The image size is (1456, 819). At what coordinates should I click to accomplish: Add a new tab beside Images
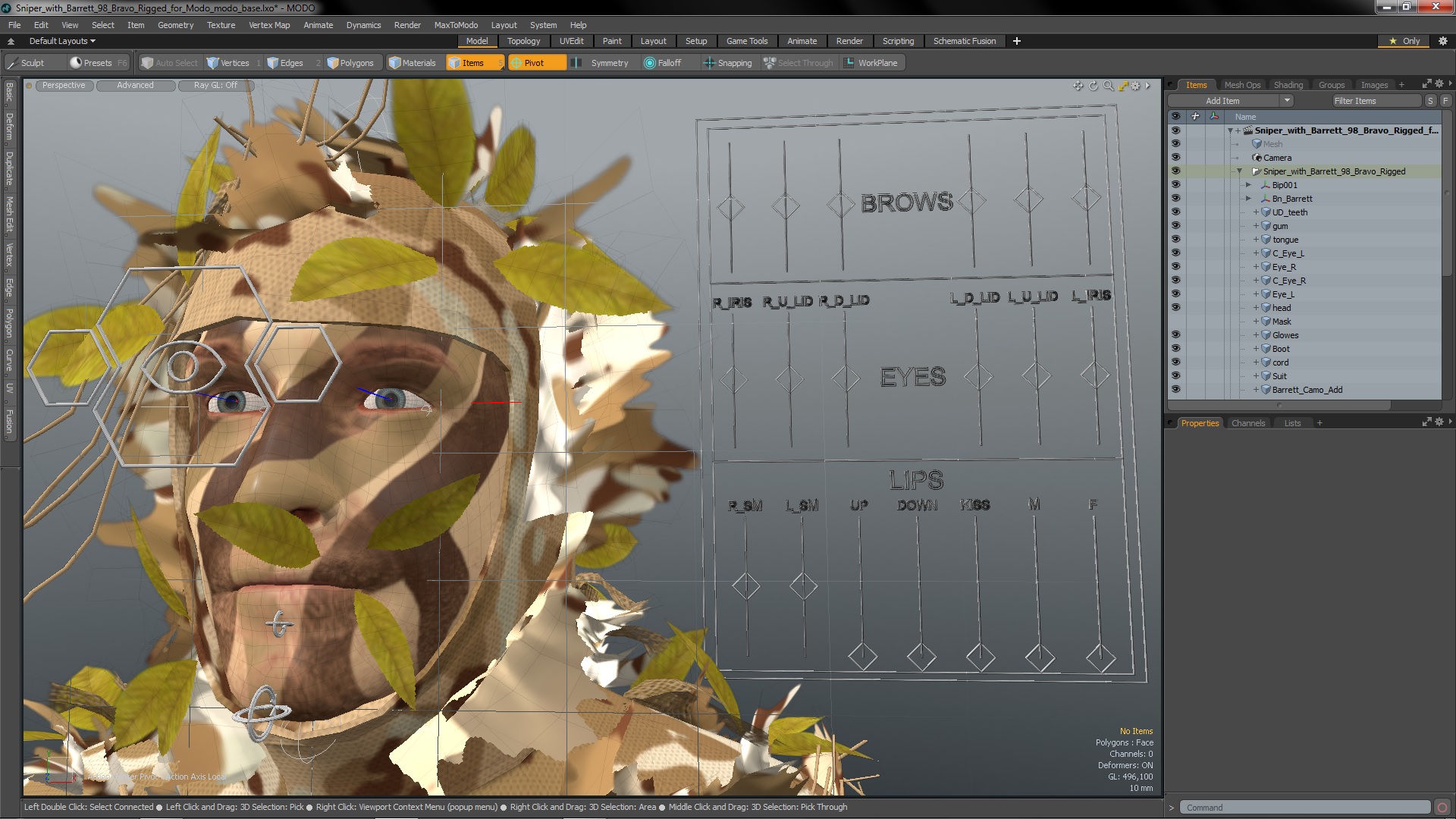click(x=1401, y=85)
